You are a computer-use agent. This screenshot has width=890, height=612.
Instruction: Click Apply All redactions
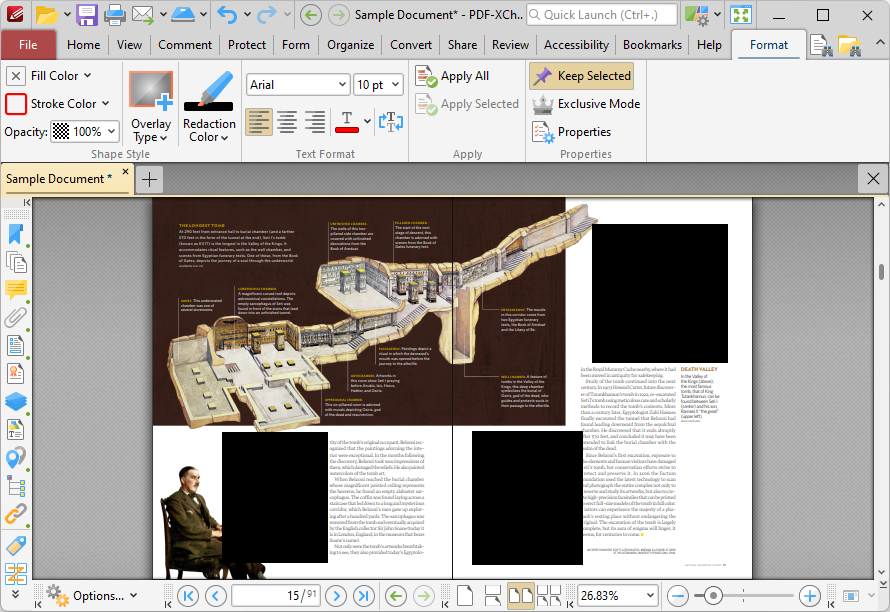[x=452, y=76]
